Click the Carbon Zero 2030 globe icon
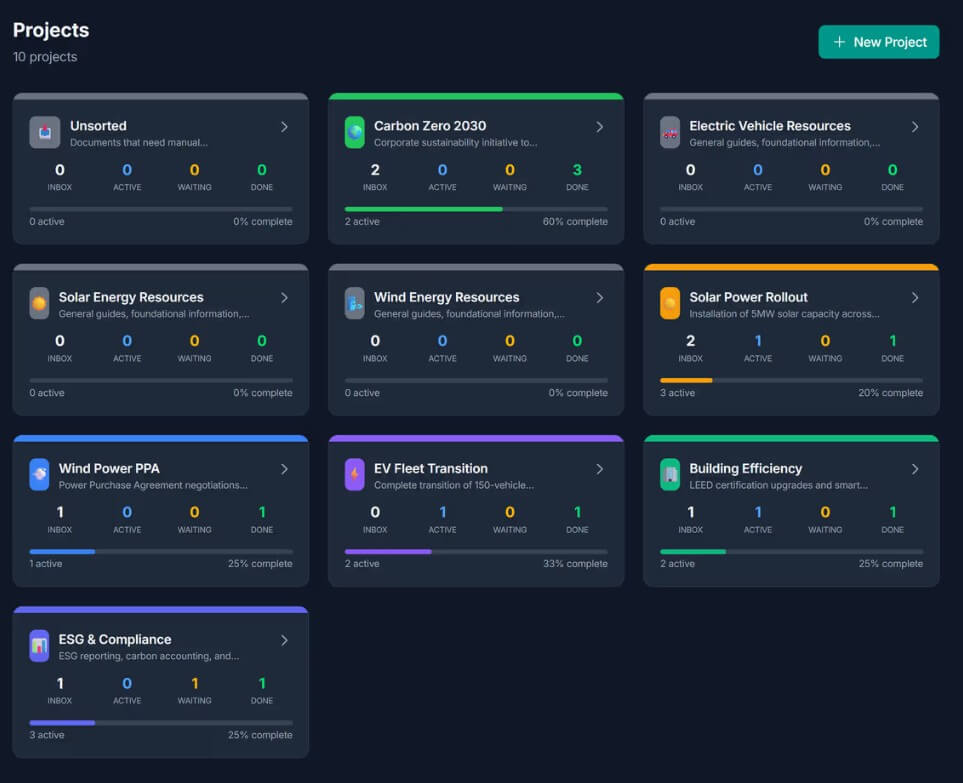The height and width of the screenshot is (783, 963). coord(354,133)
